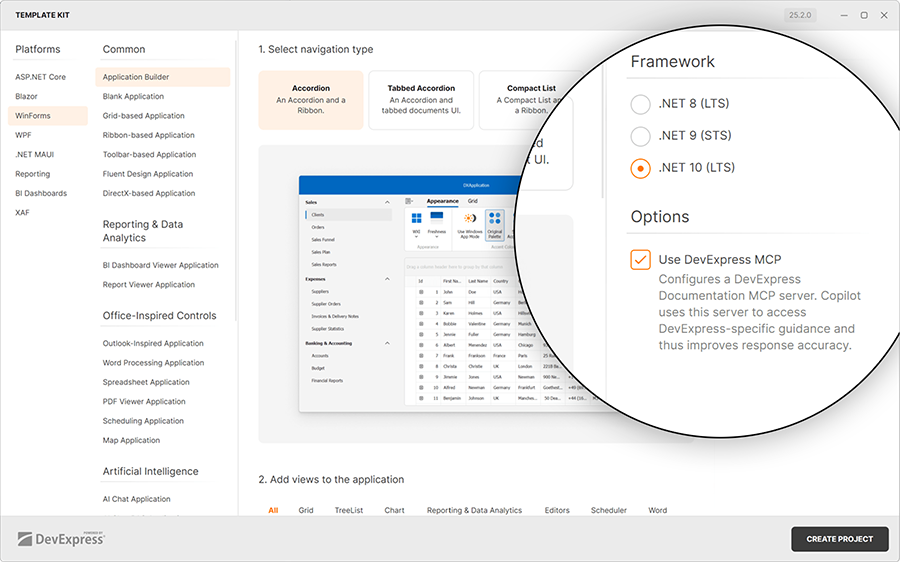Screen dimensions: 900x562
Task: Click the template list scrollbar
Action: (236, 181)
